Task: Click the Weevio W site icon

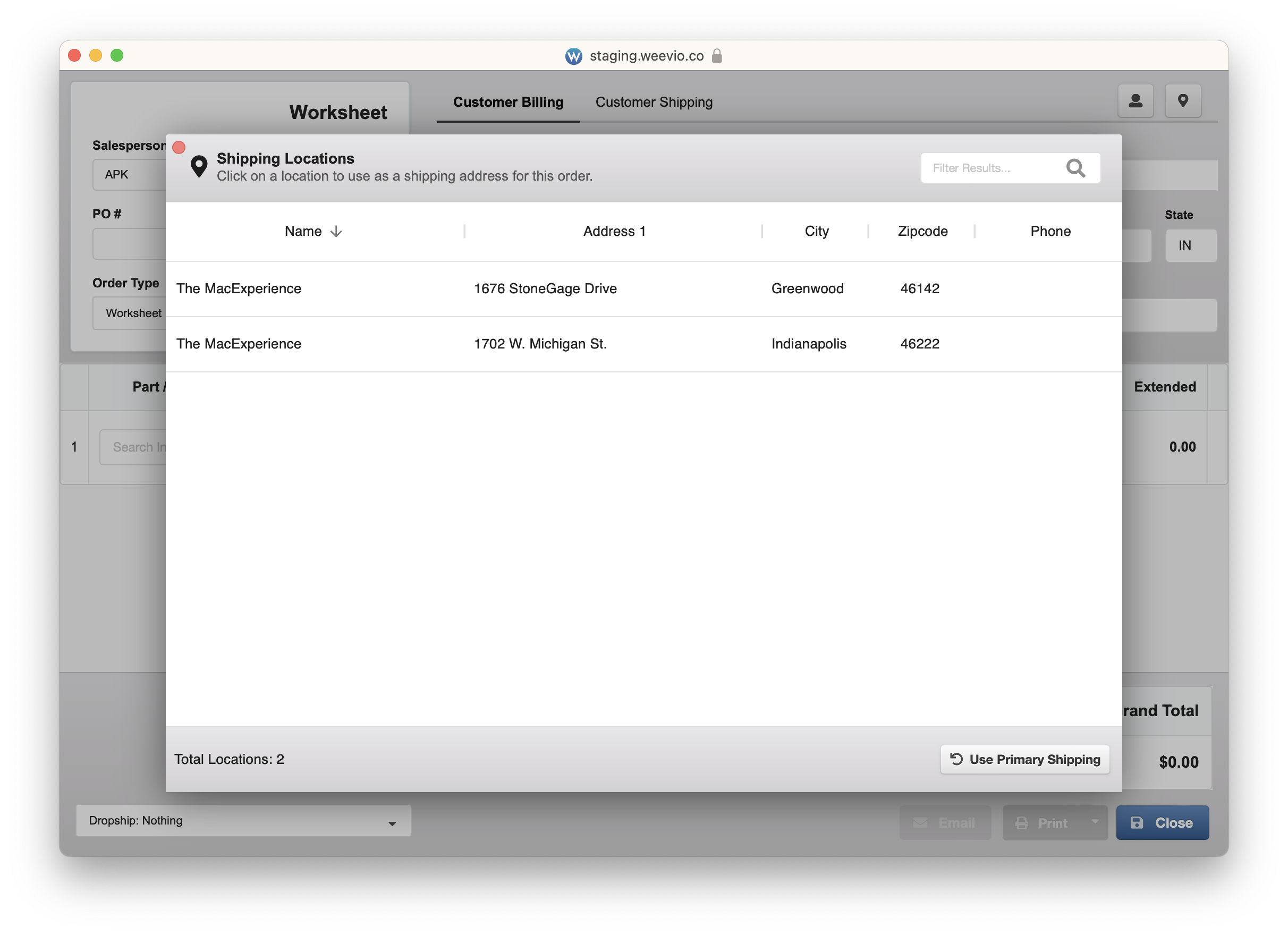Action: click(573, 56)
